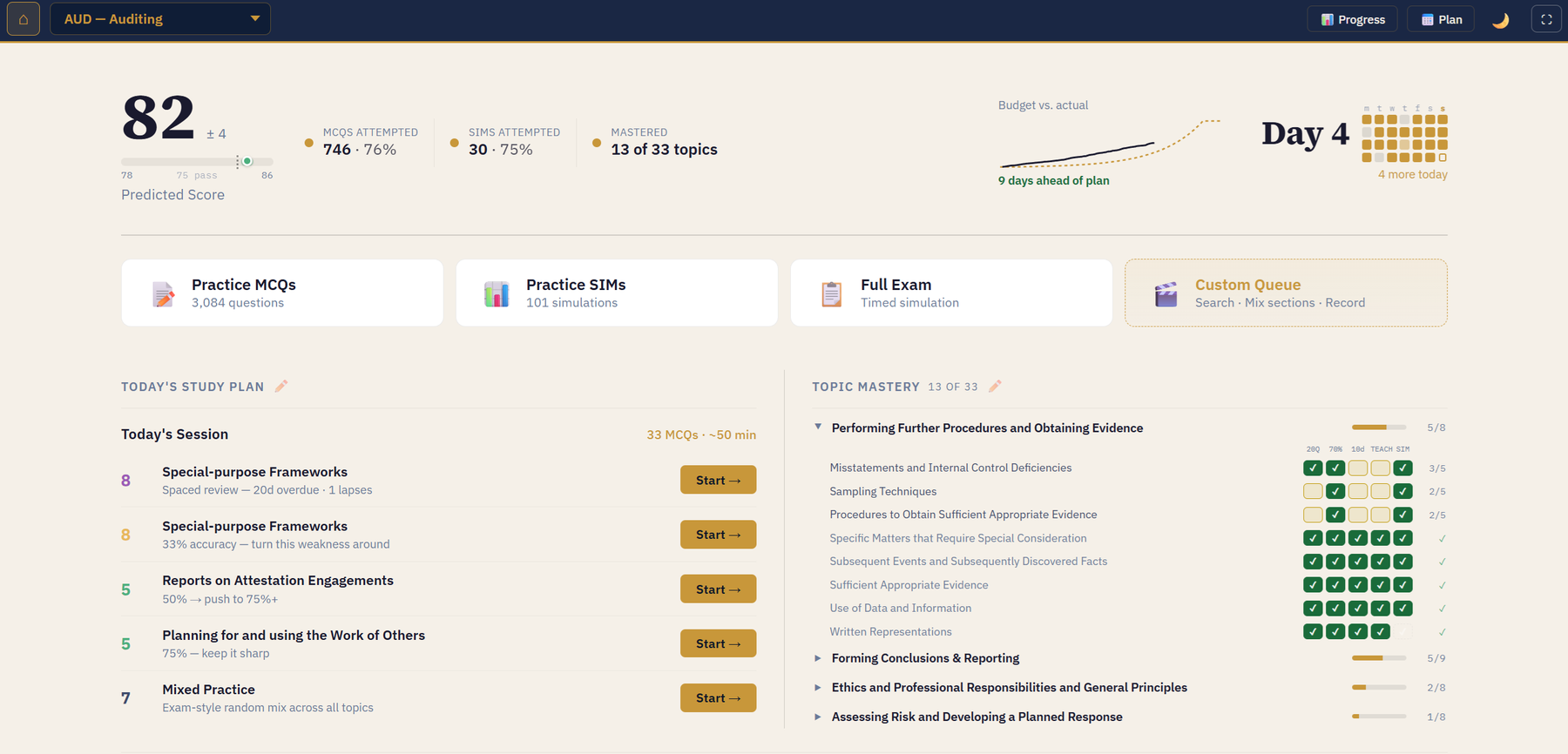Image resolution: width=1568 pixels, height=754 pixels.
Task: Check 20Q box for Procedures to Obtain Evidence
Action: pos(1313,515)
